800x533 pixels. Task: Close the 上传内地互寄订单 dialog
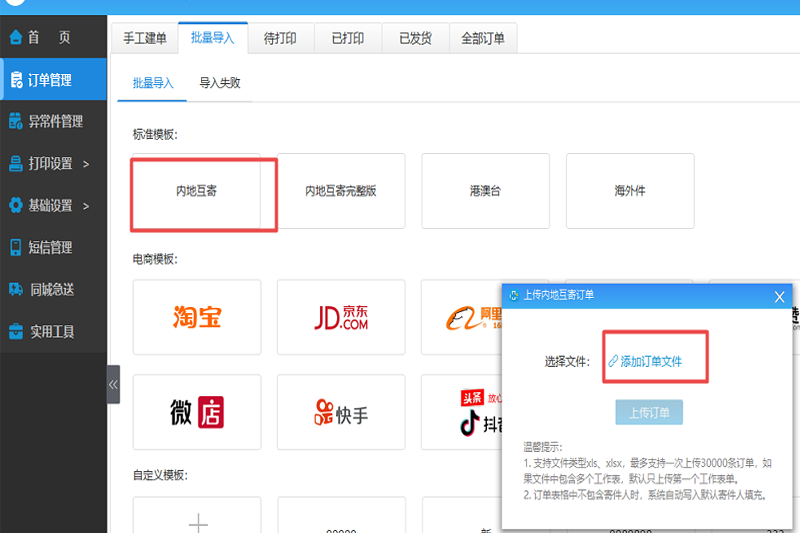pyautogui.click(x=779, y=297)
